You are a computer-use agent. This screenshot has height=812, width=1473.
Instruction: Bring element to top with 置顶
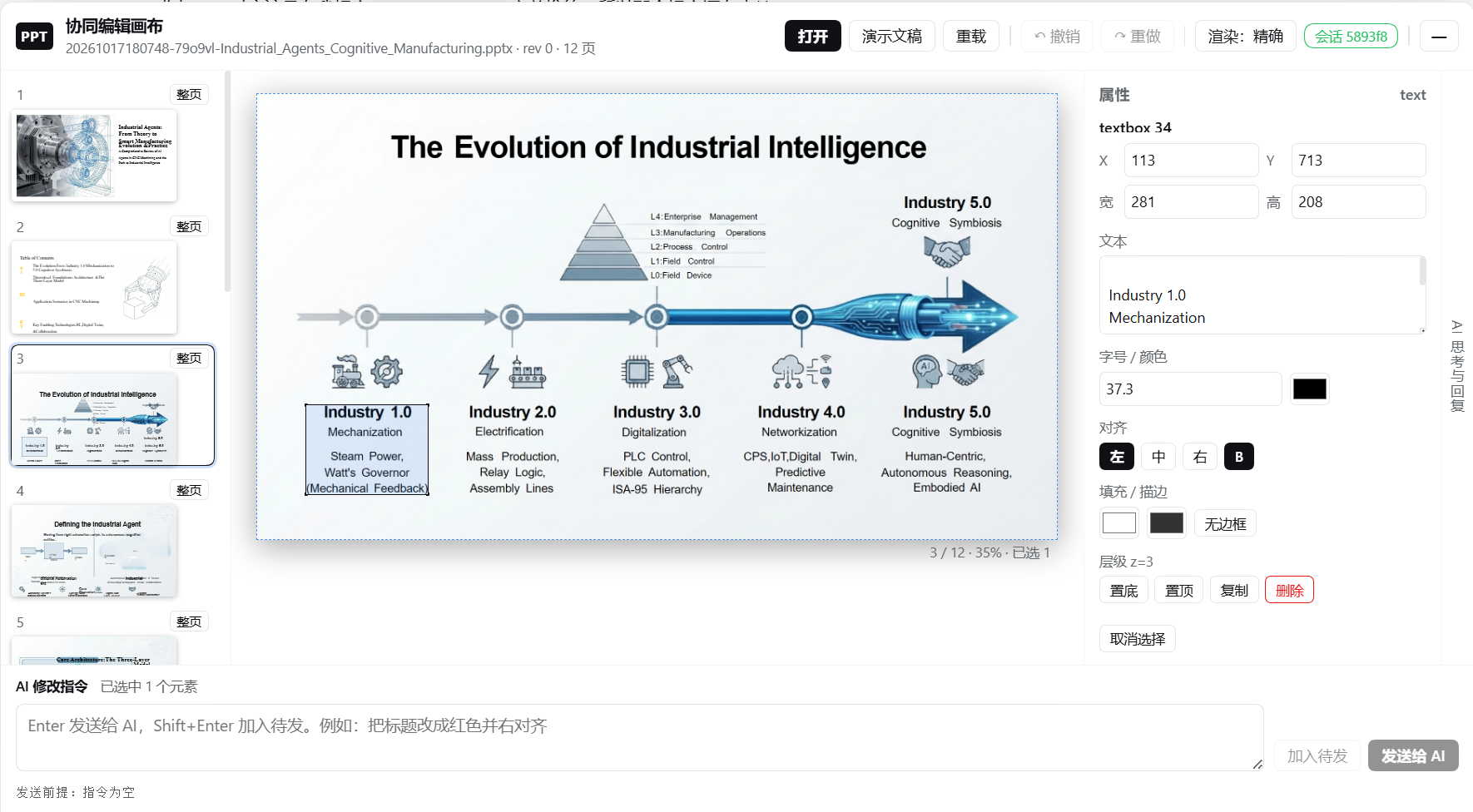click(1178, 590)
